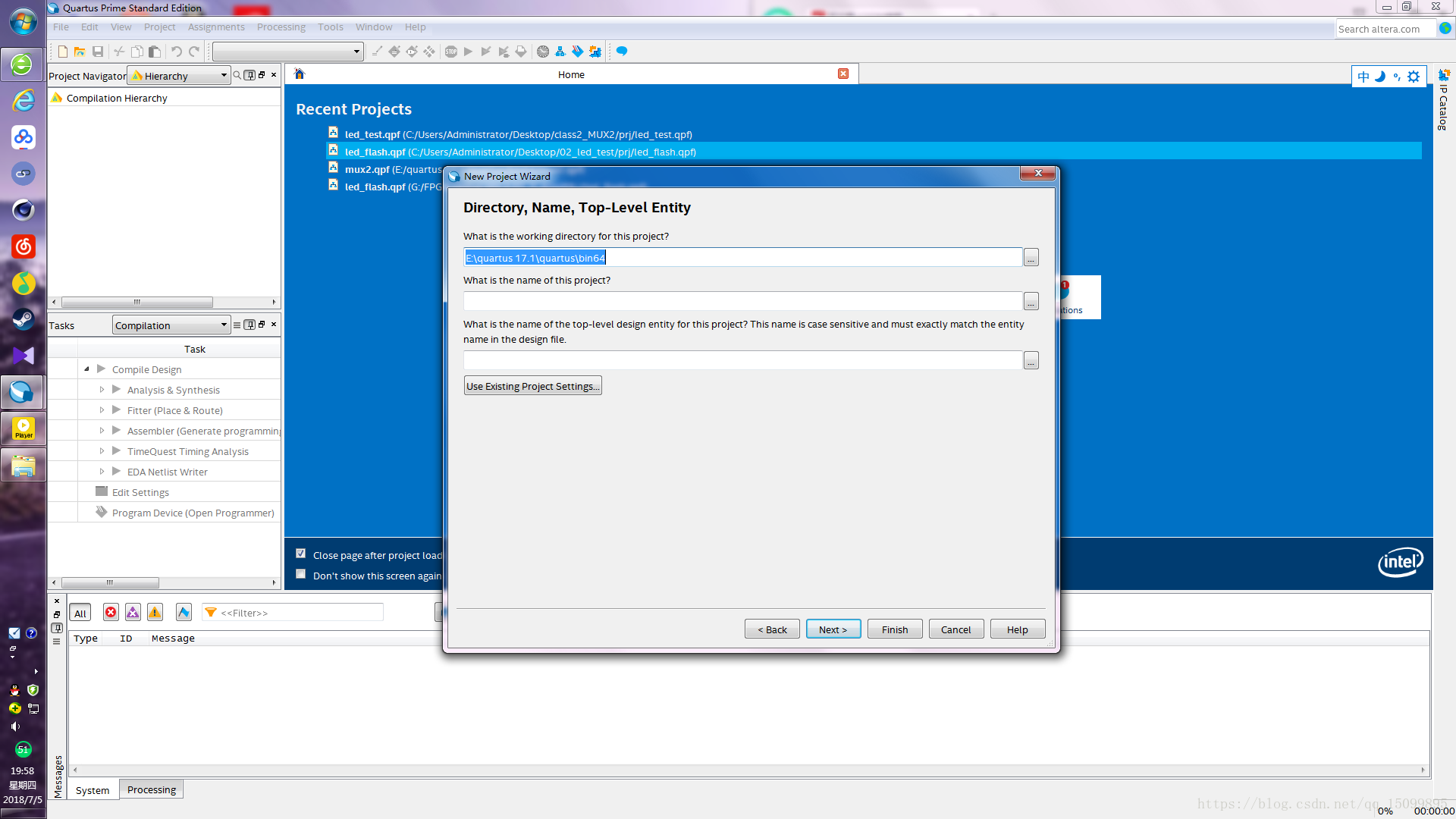Open the Compilation dropdown in Tasks panel
This screenshot has width=1456, height=819.
(171, 325)
